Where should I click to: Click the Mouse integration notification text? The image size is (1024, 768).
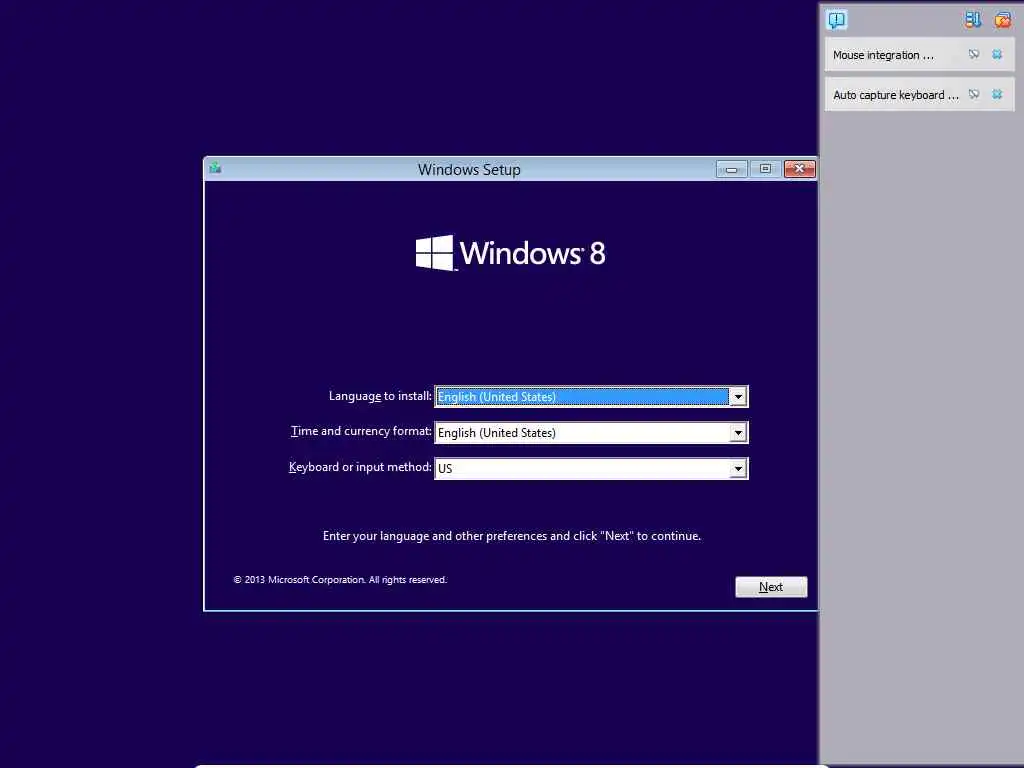883,55
